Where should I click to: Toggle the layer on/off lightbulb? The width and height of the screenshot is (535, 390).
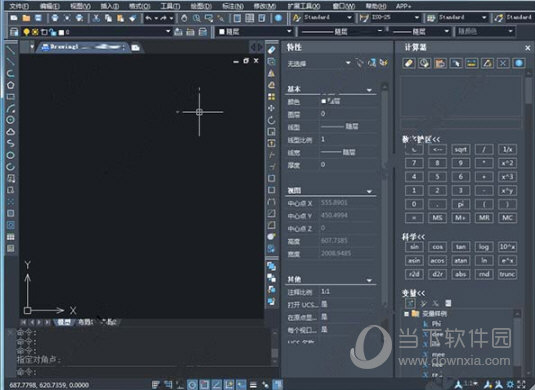[26, 32]
